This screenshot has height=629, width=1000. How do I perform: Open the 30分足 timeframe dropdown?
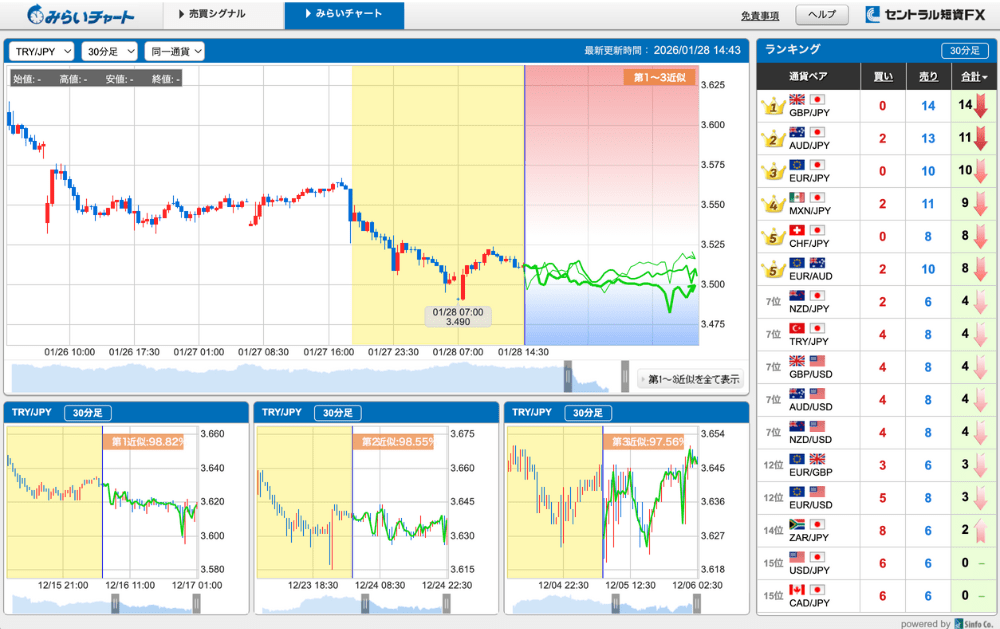[x=108, y=51]
